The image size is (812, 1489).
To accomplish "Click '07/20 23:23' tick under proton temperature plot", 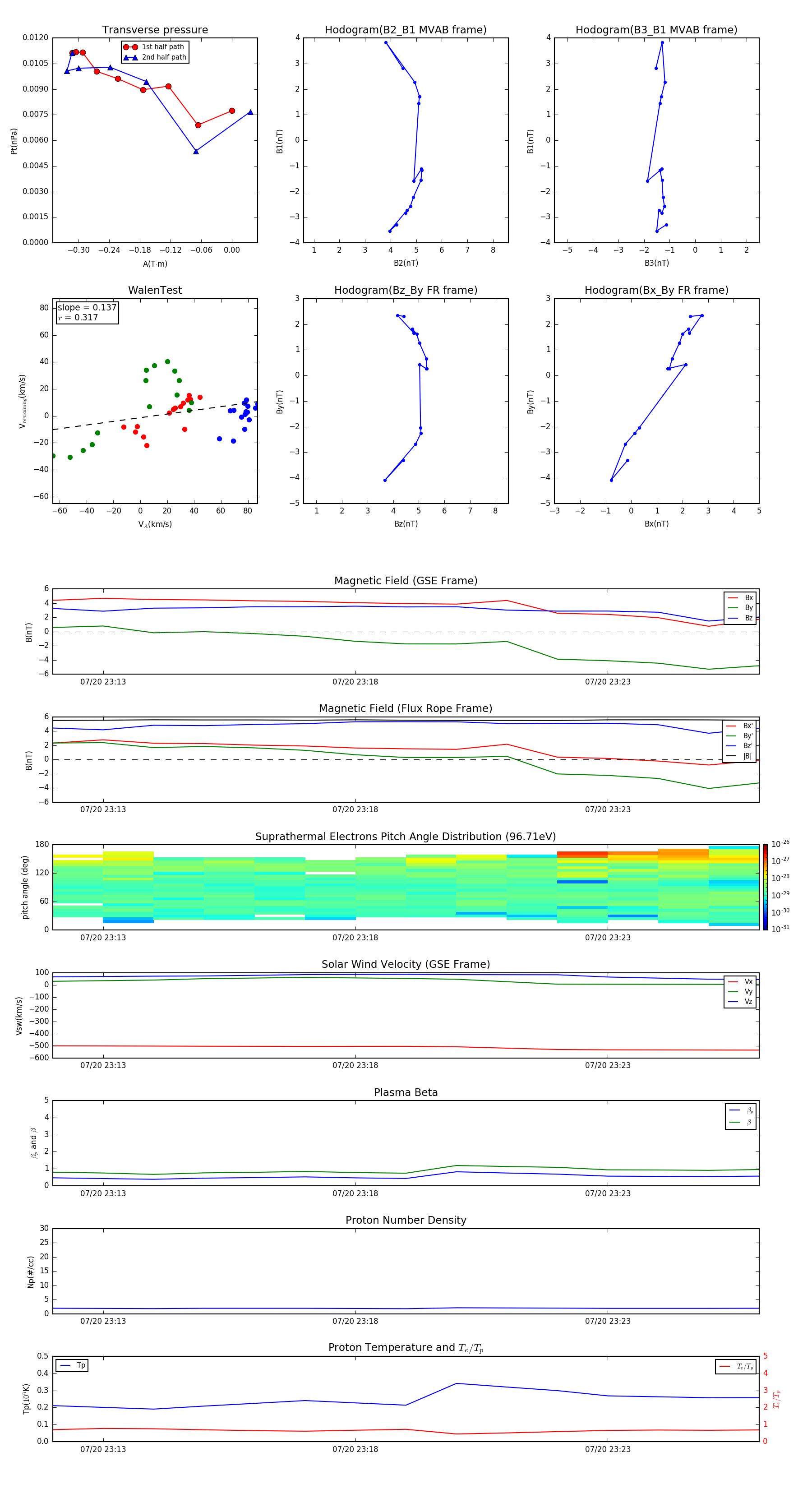I will [607, 1449].
